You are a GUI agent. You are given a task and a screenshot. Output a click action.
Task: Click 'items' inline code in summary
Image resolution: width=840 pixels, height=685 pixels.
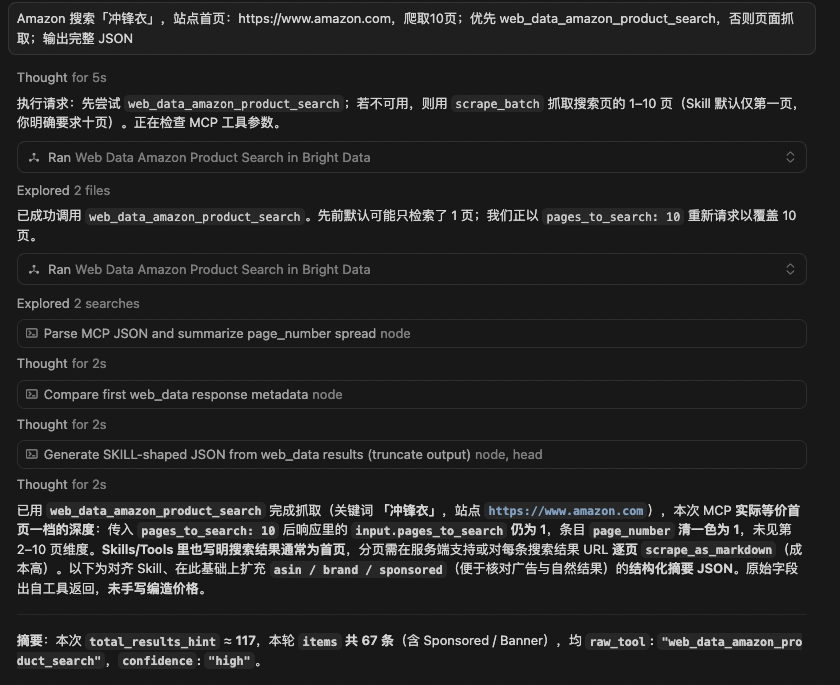(319, 642)
